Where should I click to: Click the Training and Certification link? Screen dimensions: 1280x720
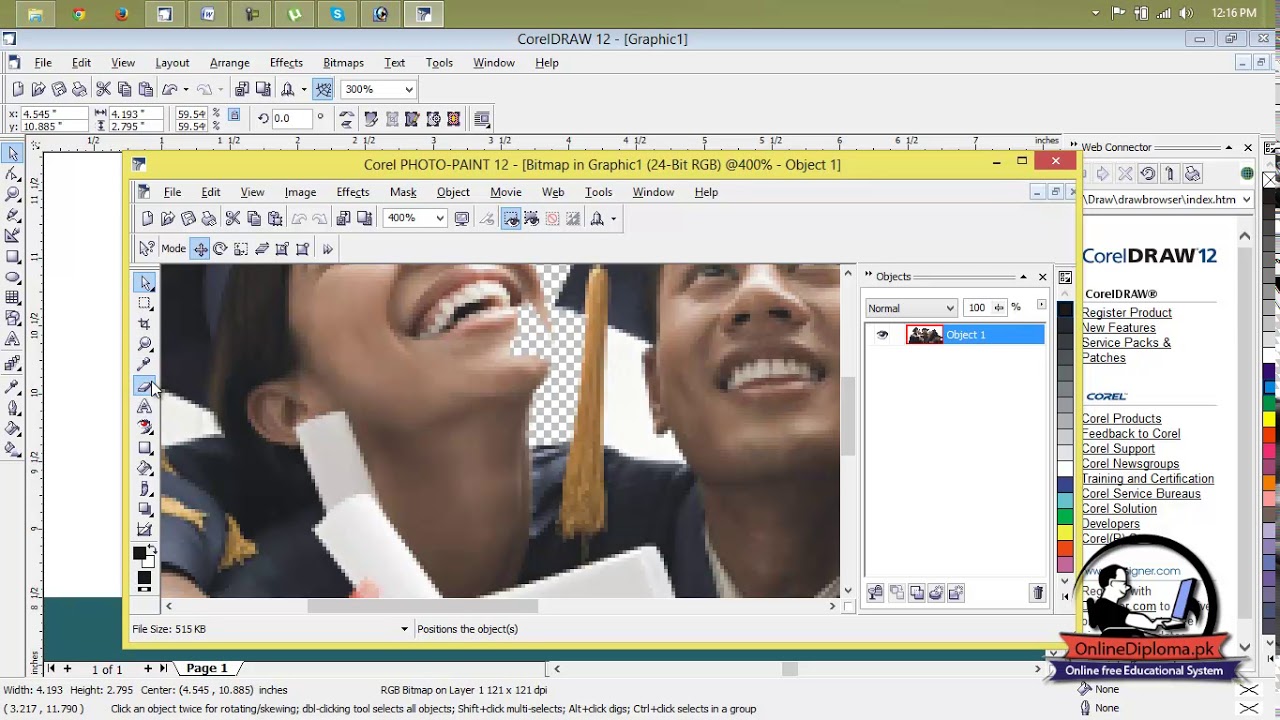[x=1147, y=479]
